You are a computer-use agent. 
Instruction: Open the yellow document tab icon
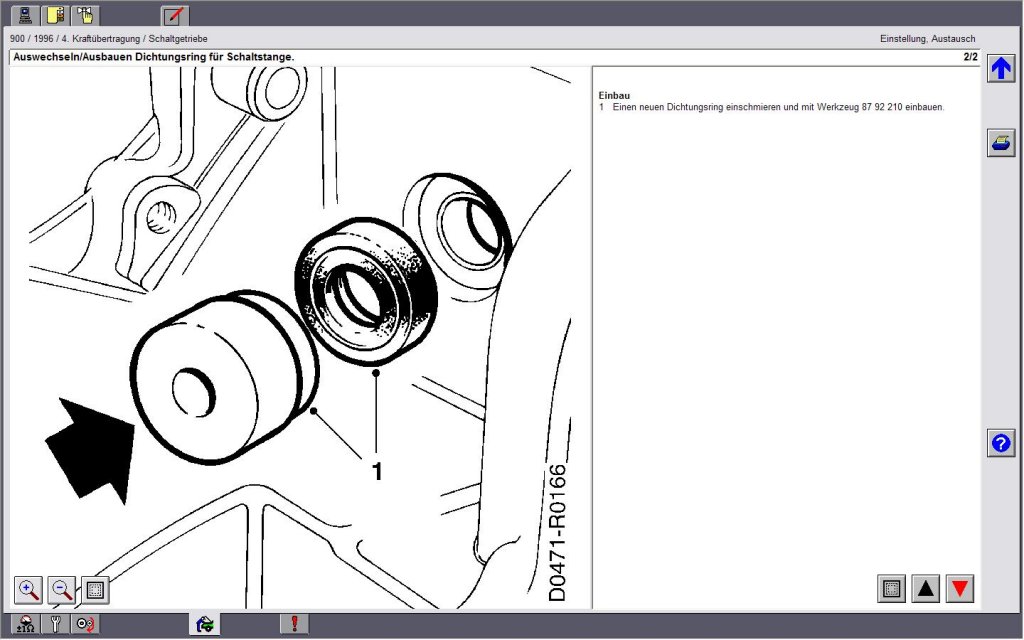point(55,14)
